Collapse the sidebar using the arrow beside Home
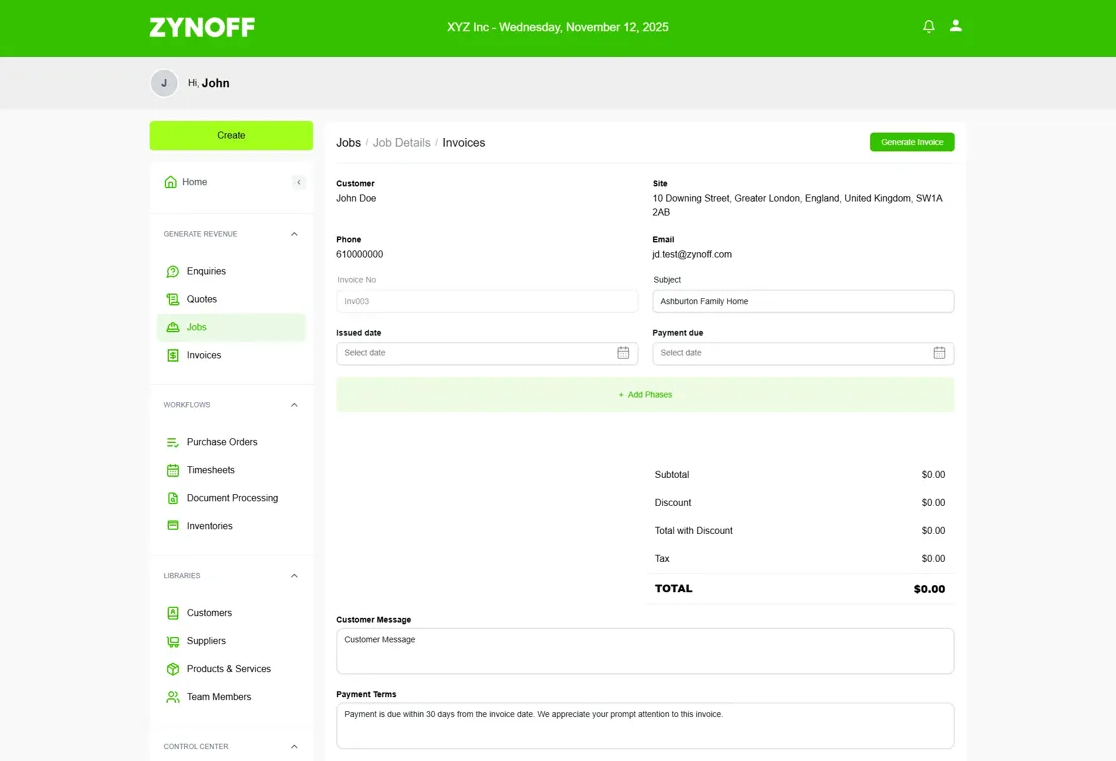This screenshot has width=1116, height=761. coord(299,182)
